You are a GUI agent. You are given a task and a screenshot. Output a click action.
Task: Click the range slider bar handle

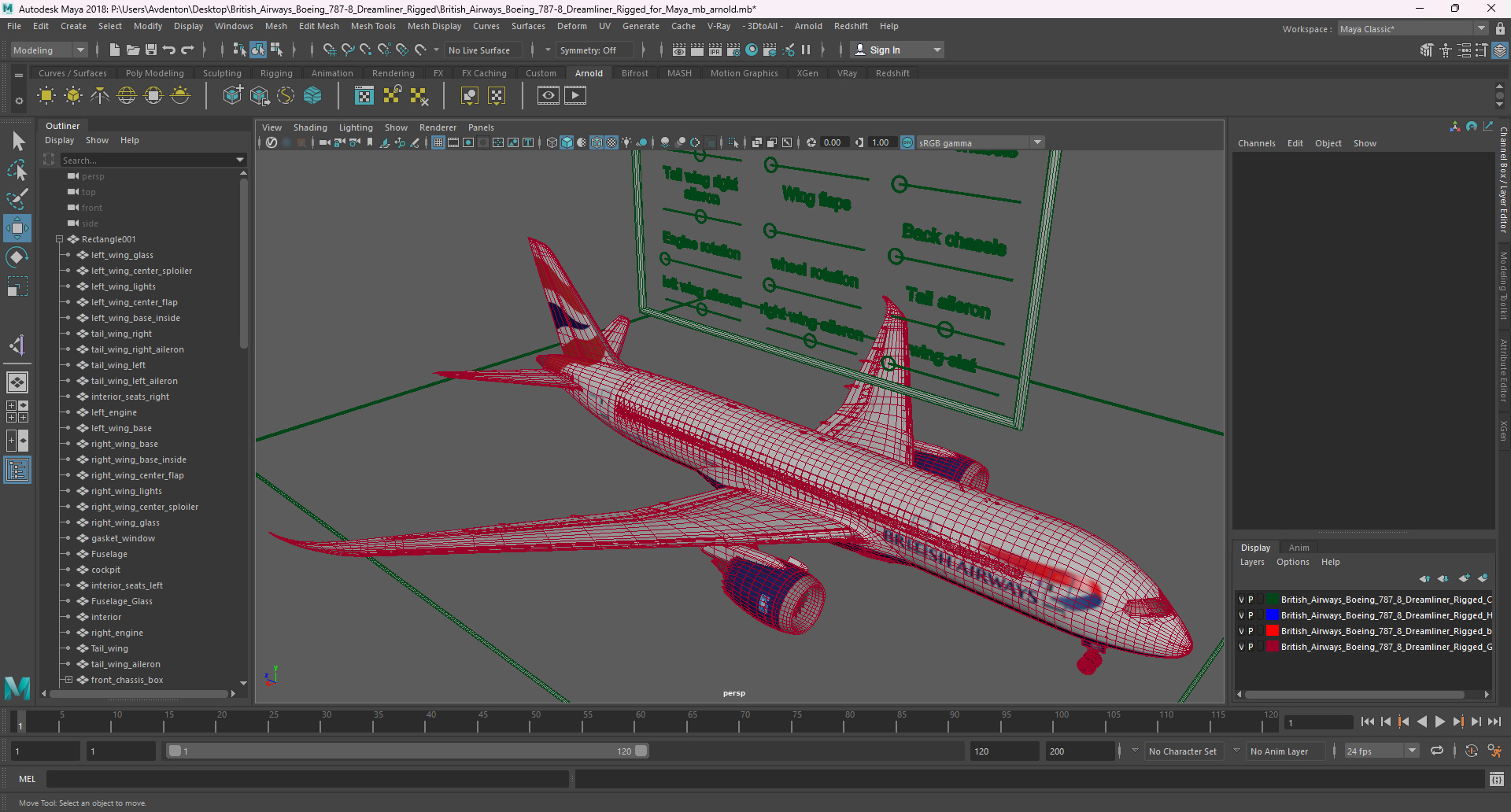coord(408,751)
